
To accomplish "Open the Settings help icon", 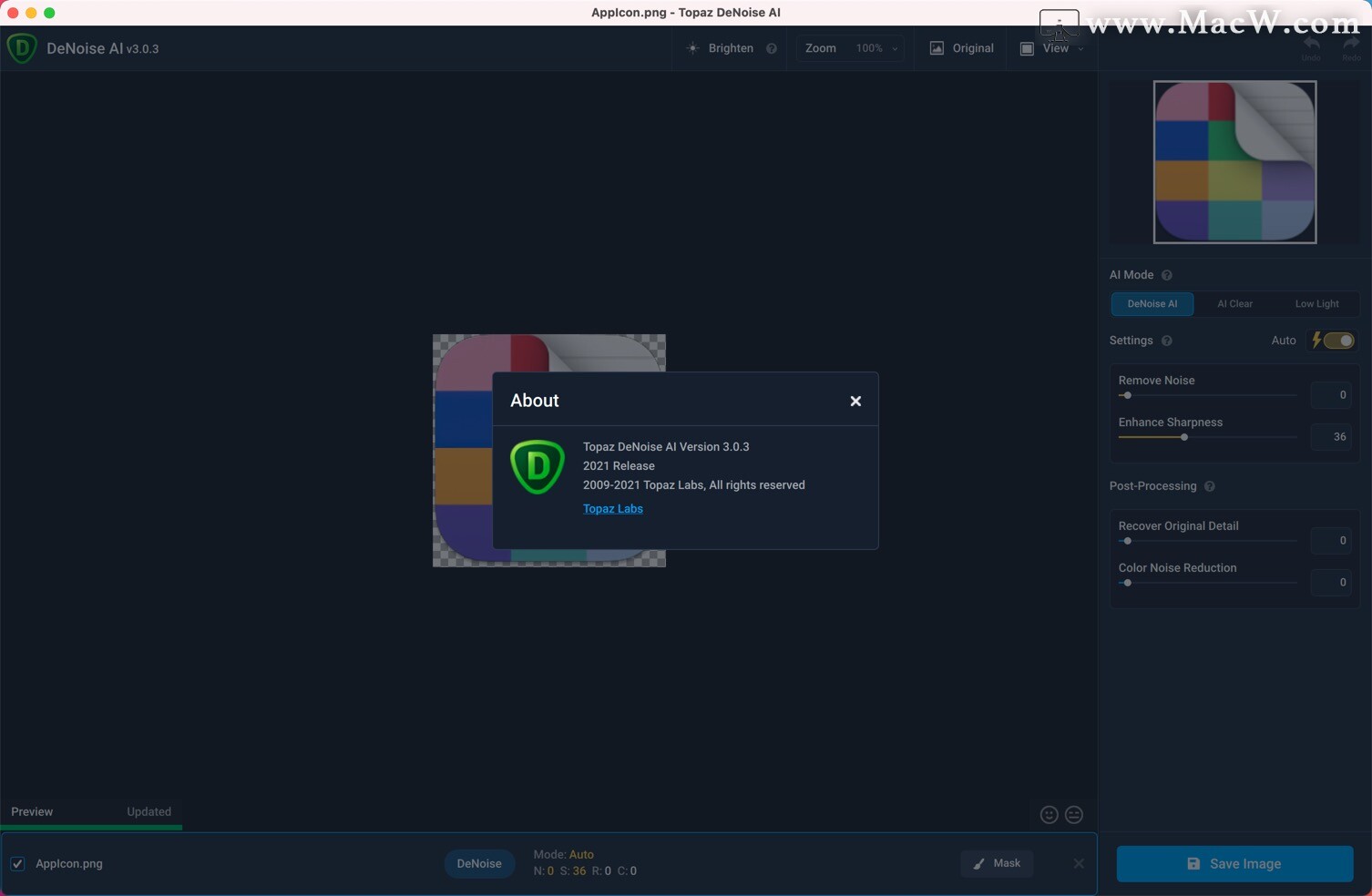I will pyautogui.click(x=1167, y=341).
